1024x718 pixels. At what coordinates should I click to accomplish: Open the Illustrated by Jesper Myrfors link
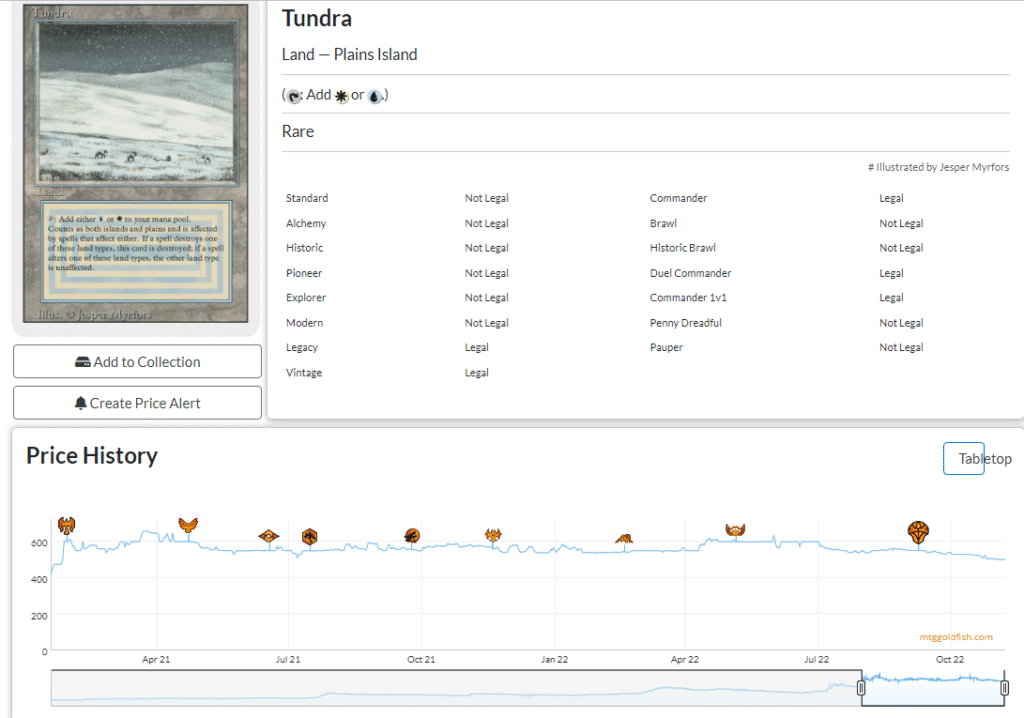pos(938,168)
